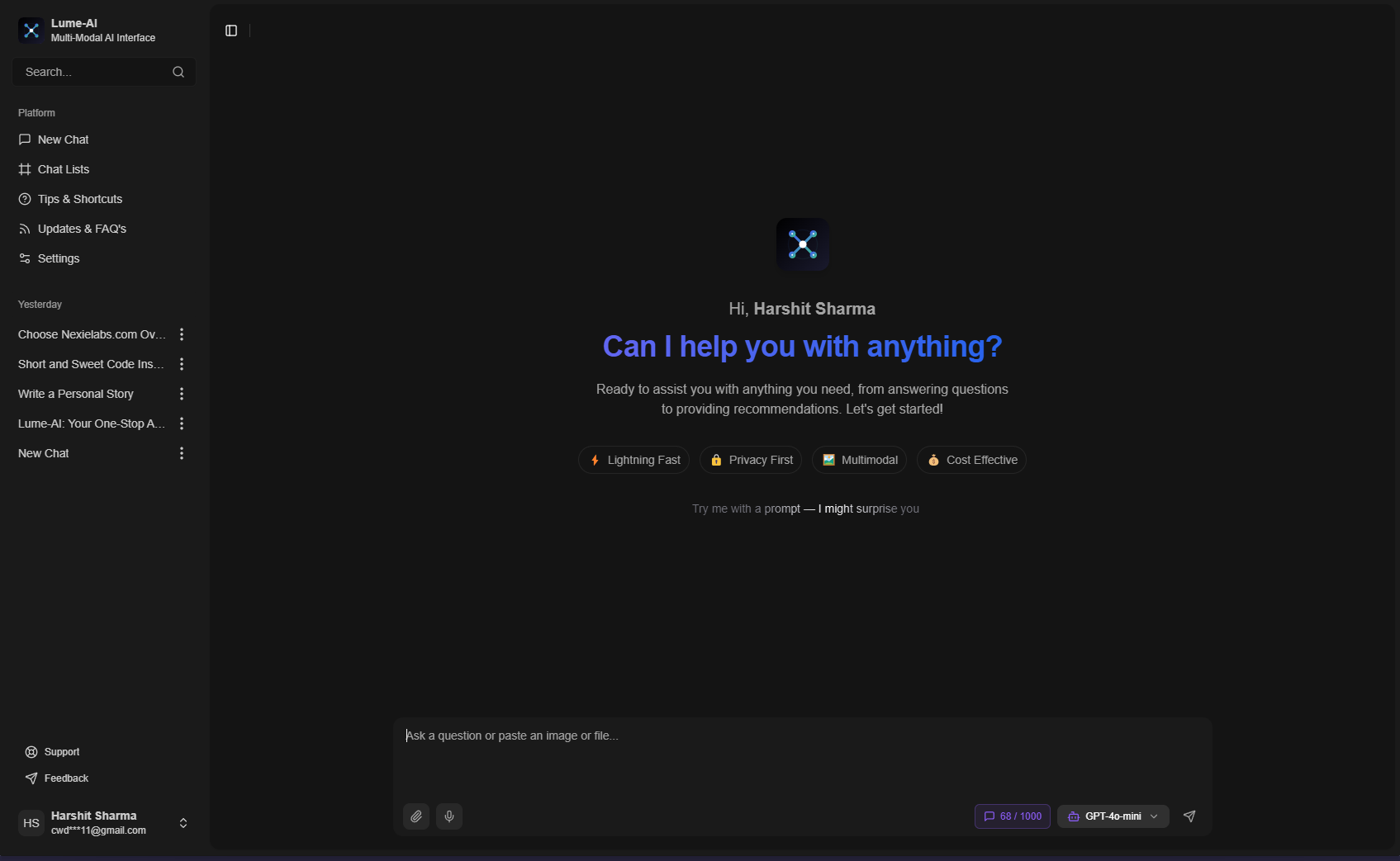The image size is (1400, 861).
Task: Open Updates & FAQ's
Action: coord(104,229)
